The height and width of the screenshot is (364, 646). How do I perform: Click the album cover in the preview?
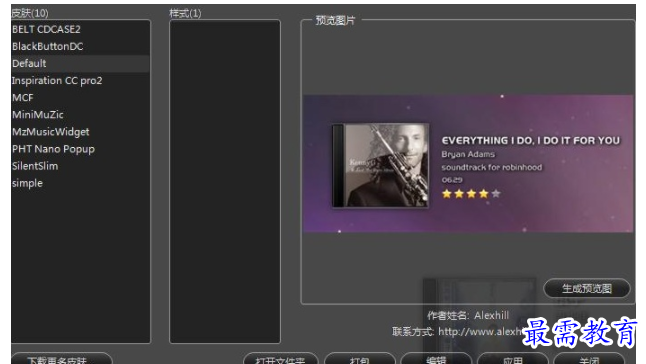(380, 165)
